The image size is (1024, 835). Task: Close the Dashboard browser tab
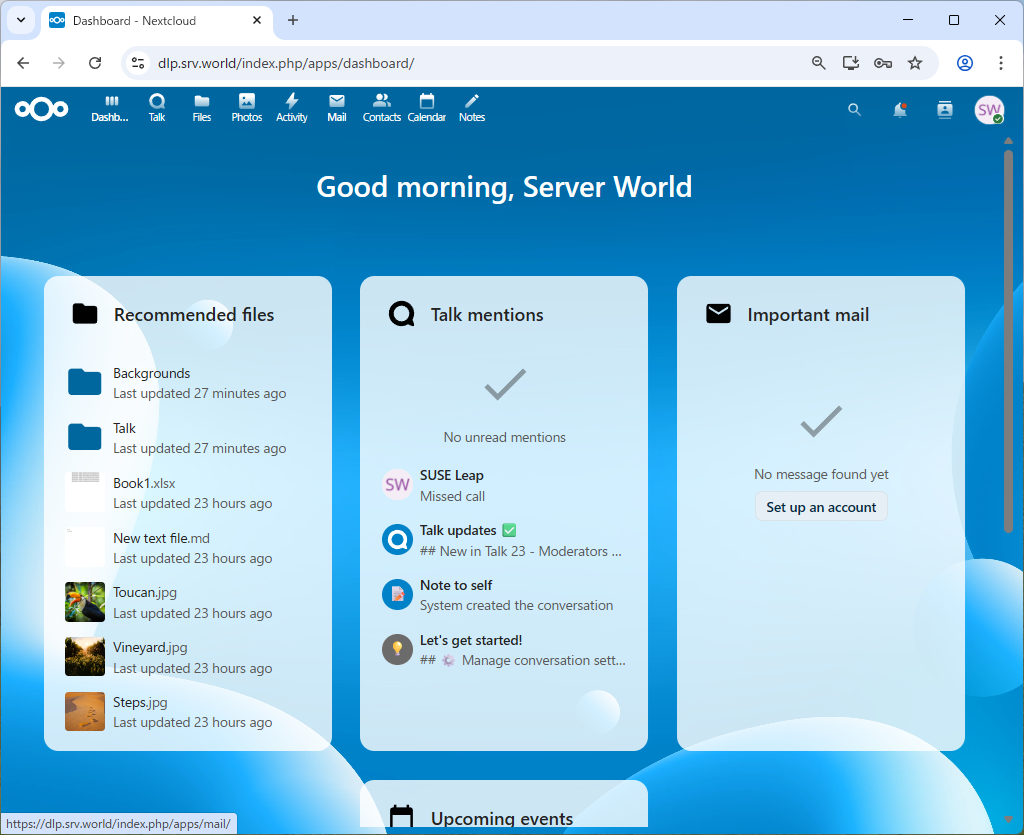tap(257, 20)
